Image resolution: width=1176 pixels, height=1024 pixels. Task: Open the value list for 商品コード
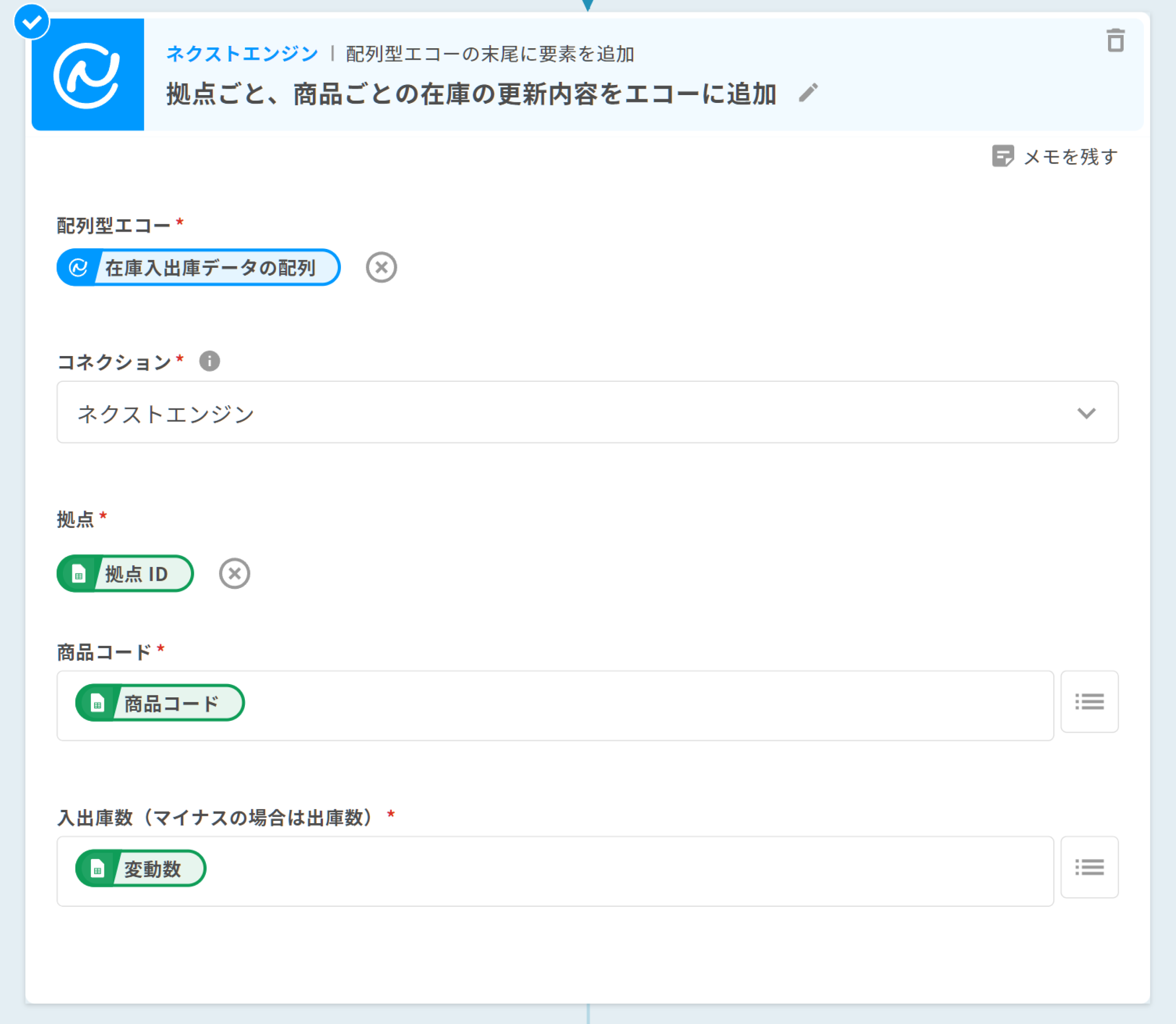click(x=1089, y=701)
